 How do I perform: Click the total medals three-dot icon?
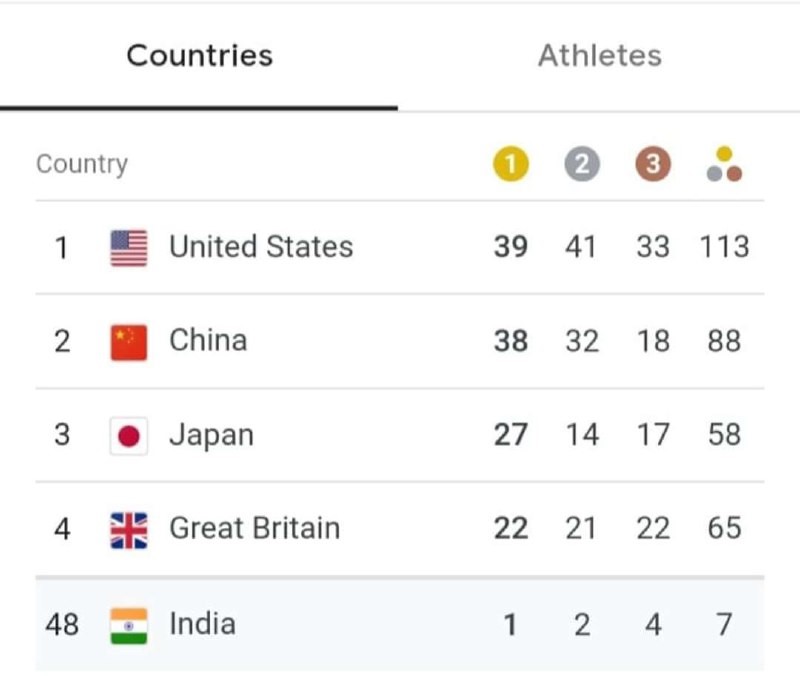coord(724,164)
